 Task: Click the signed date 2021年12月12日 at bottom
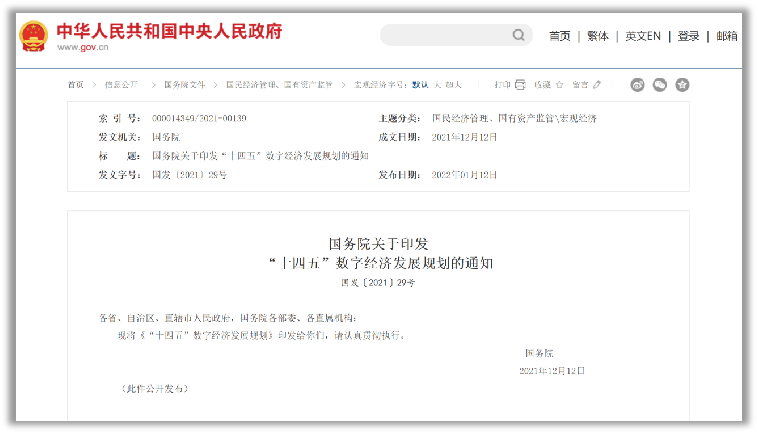coord(552,371)
